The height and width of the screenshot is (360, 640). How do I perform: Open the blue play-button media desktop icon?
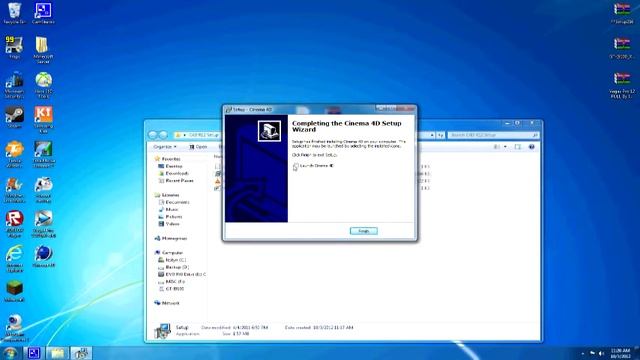click(43, 224)
